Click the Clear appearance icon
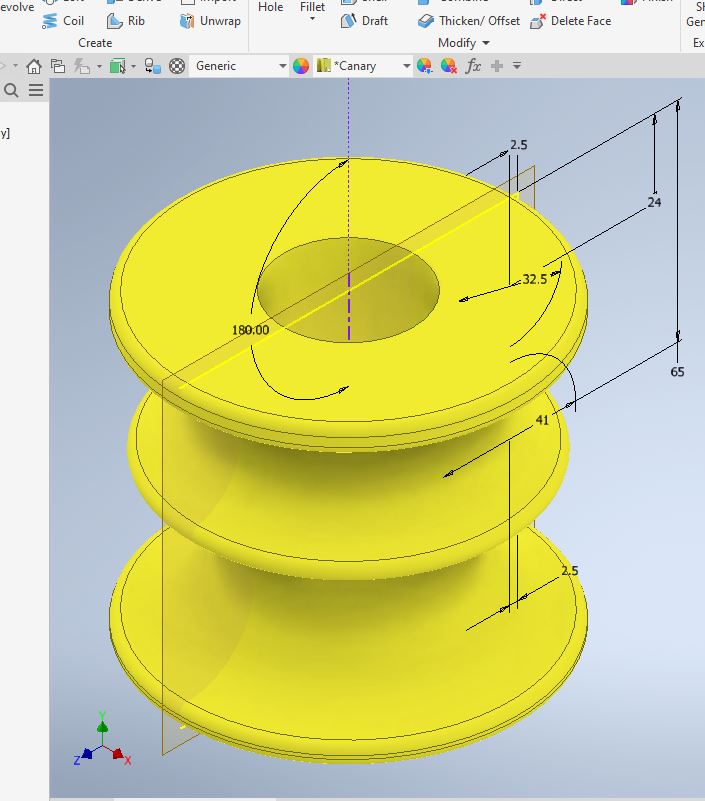The image size is (705, 801). pyautogui.click(x=449, y=66)
